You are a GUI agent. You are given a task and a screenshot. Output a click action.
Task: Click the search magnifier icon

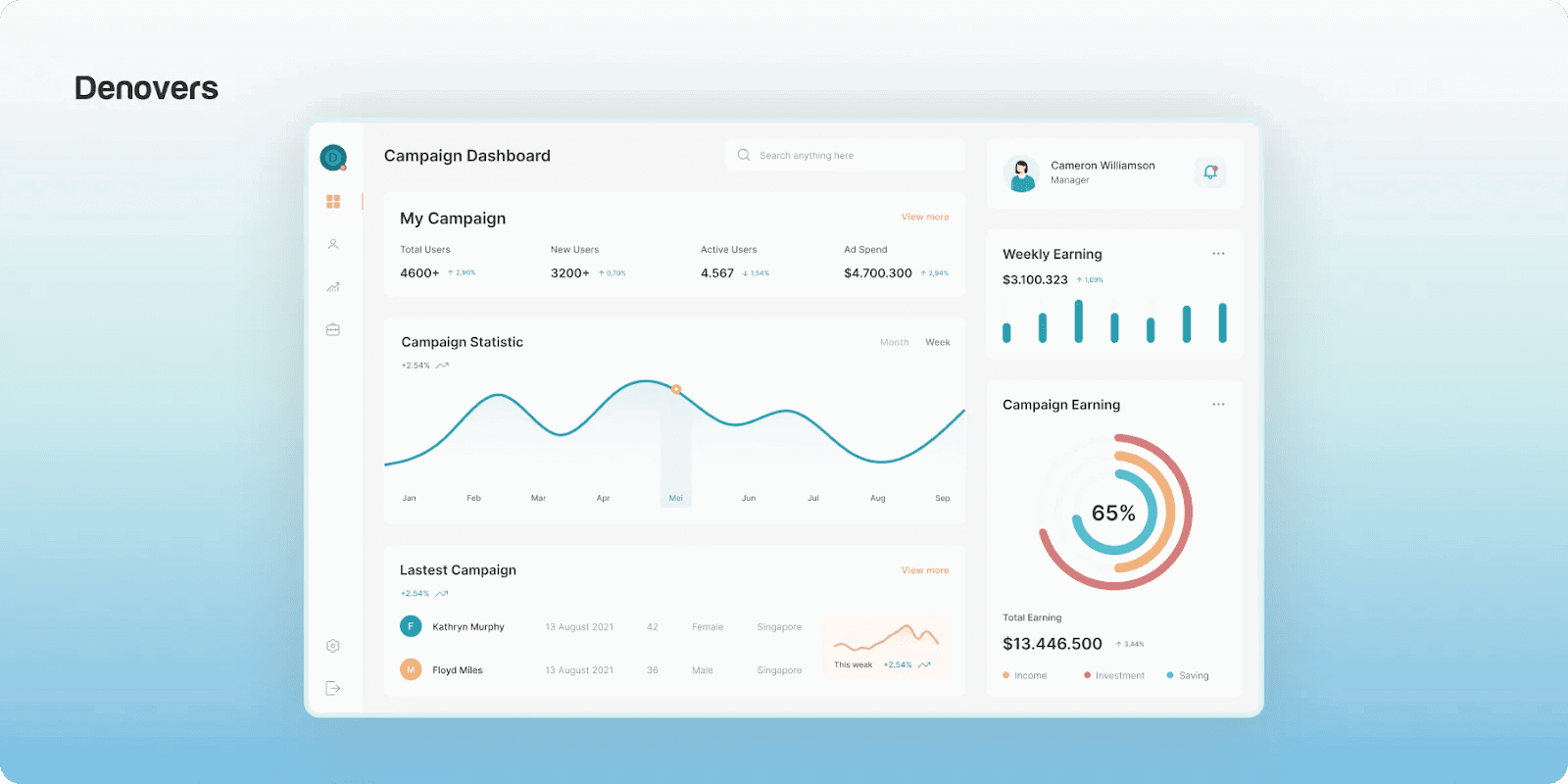(744, 155)
